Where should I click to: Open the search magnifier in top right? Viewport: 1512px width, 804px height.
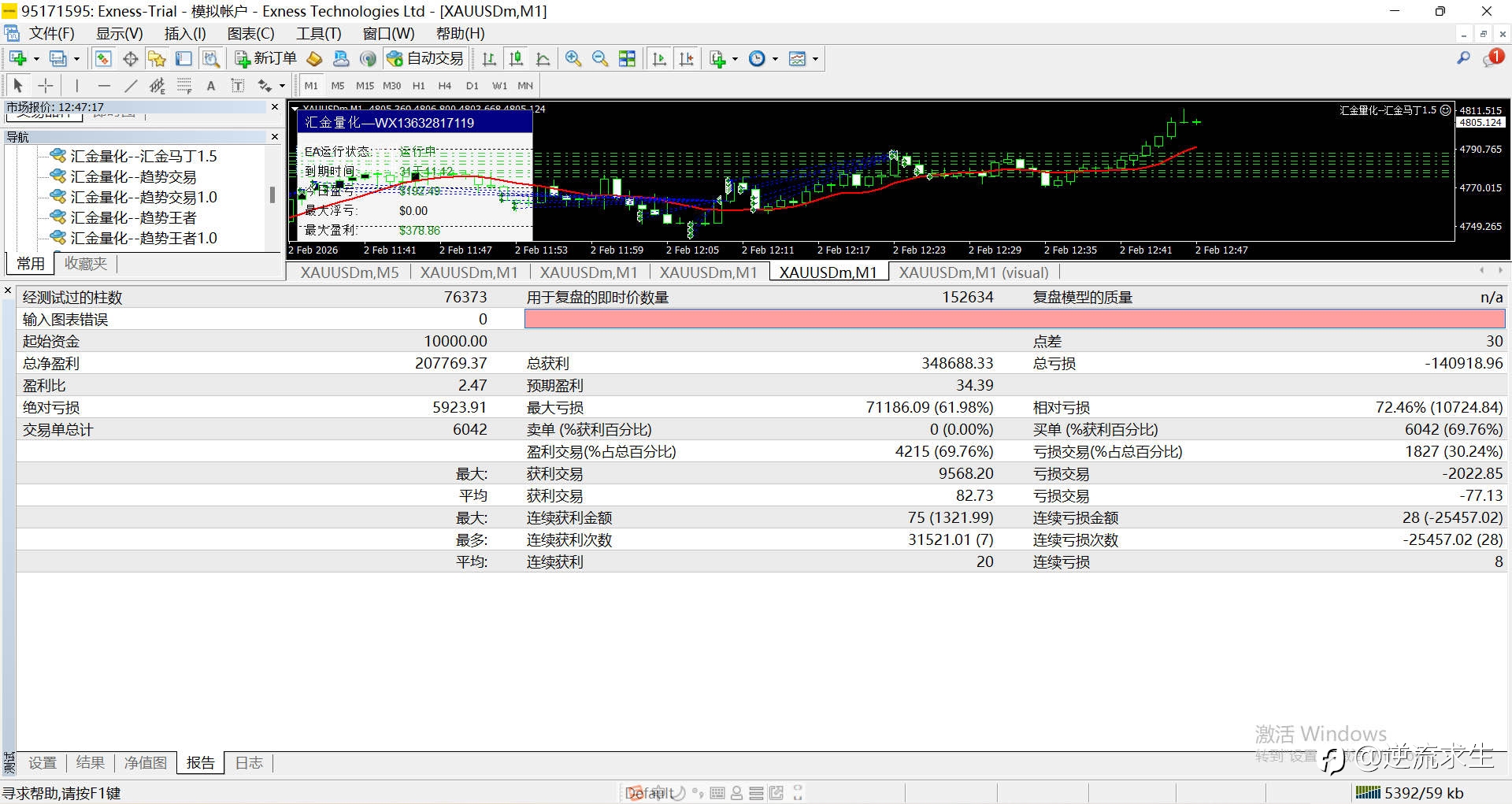click(x=1463, y=58)
